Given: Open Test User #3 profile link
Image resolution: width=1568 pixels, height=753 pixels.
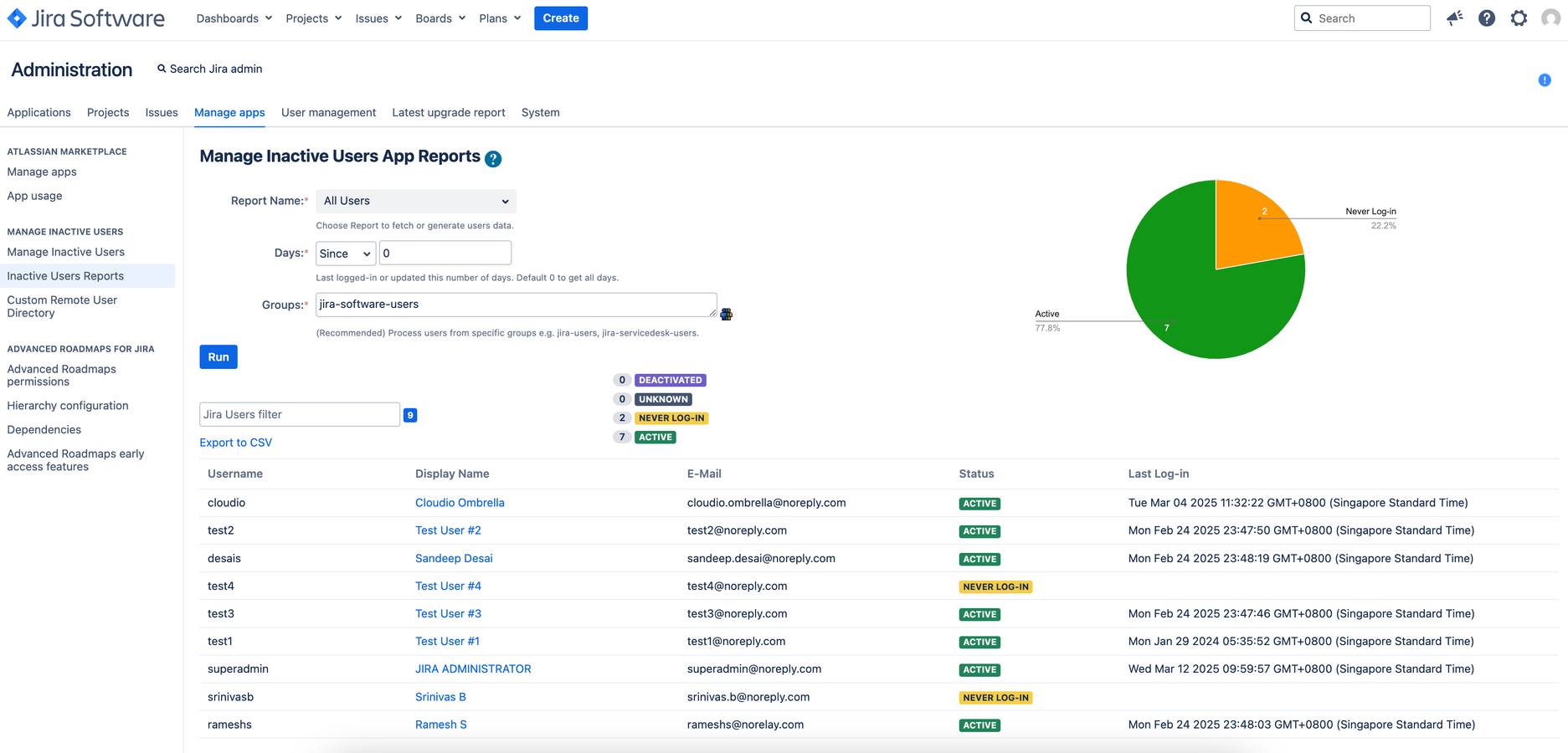Looking at the screenshot, I should pyautogui.click(x=448, y=613).
